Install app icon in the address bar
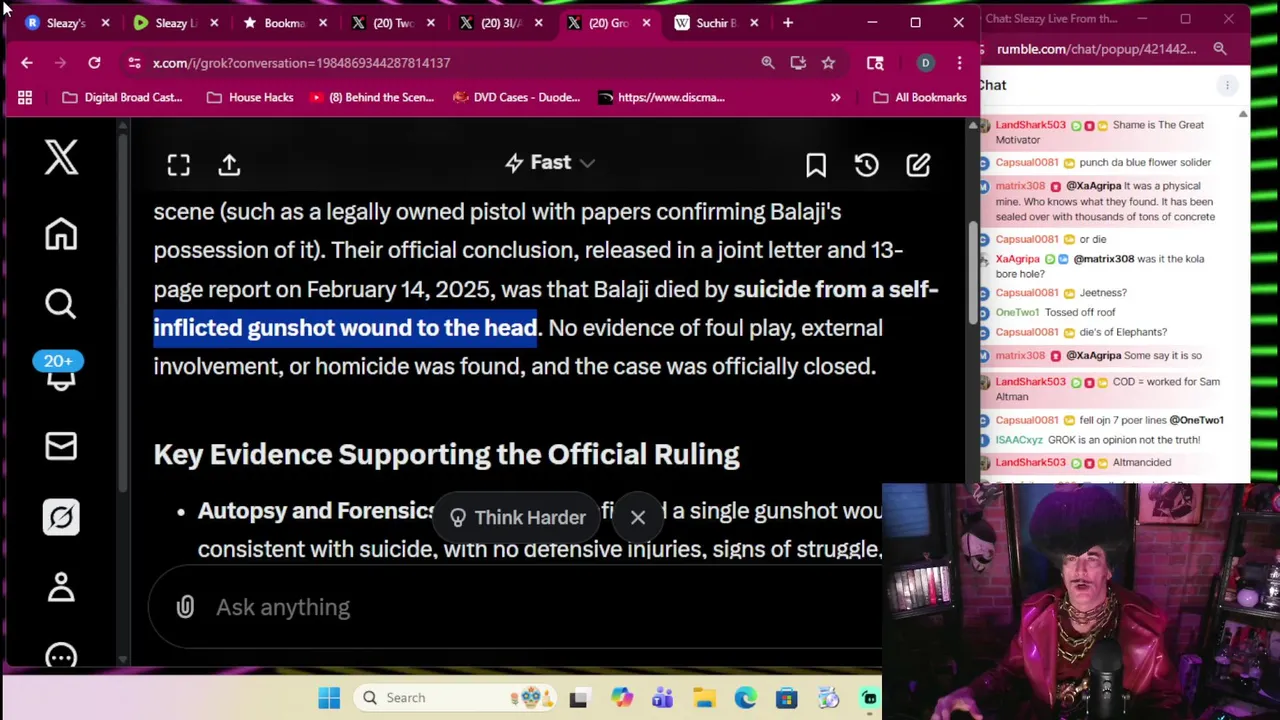The image size is (1280, 720). [798, 63]
